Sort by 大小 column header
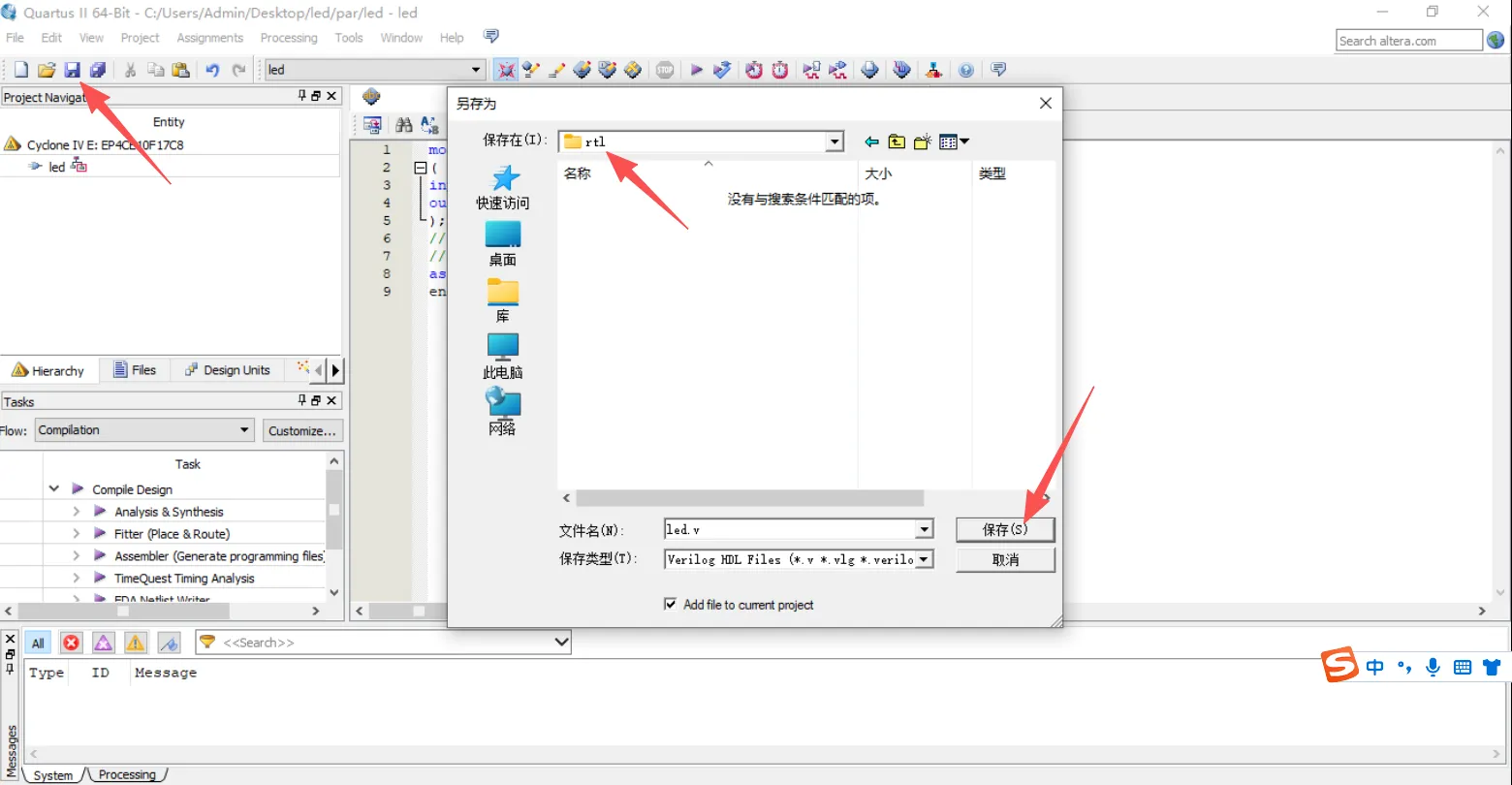Screen dimensions: 1512x785 click(x=878, y=173)
